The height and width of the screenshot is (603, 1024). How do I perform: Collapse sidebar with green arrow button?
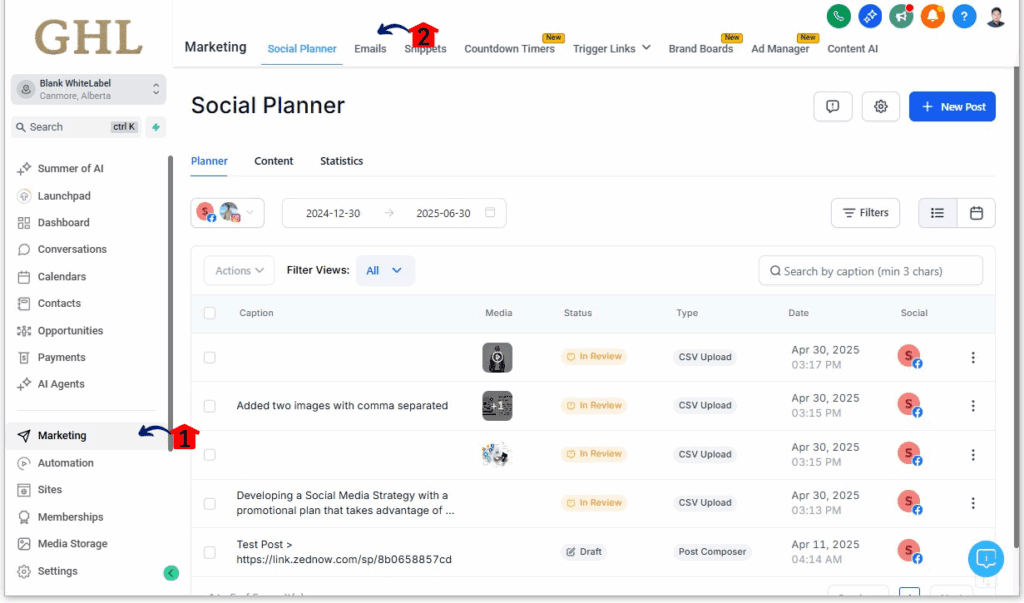171,573
